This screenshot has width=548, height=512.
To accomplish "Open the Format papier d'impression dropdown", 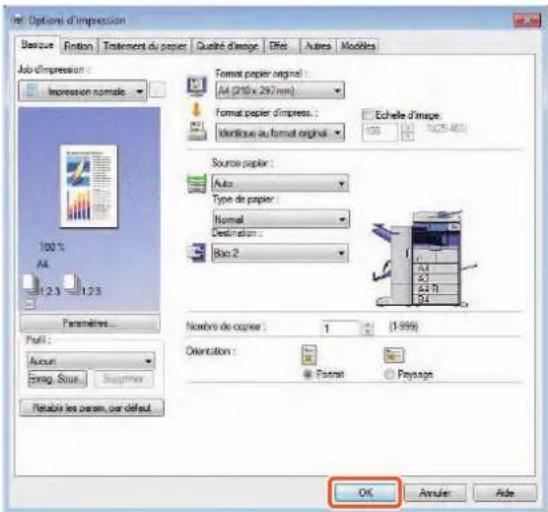I will (x=280, y=132).
